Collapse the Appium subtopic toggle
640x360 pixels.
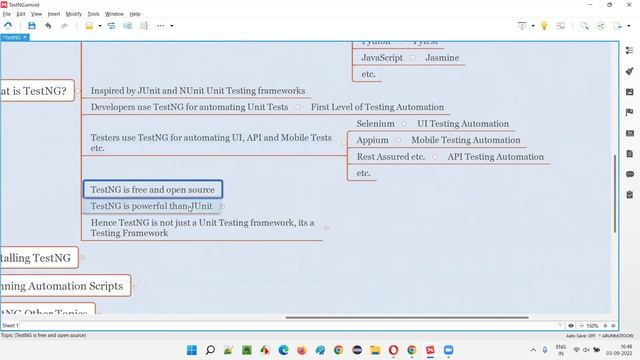click(x=398, y=140)
